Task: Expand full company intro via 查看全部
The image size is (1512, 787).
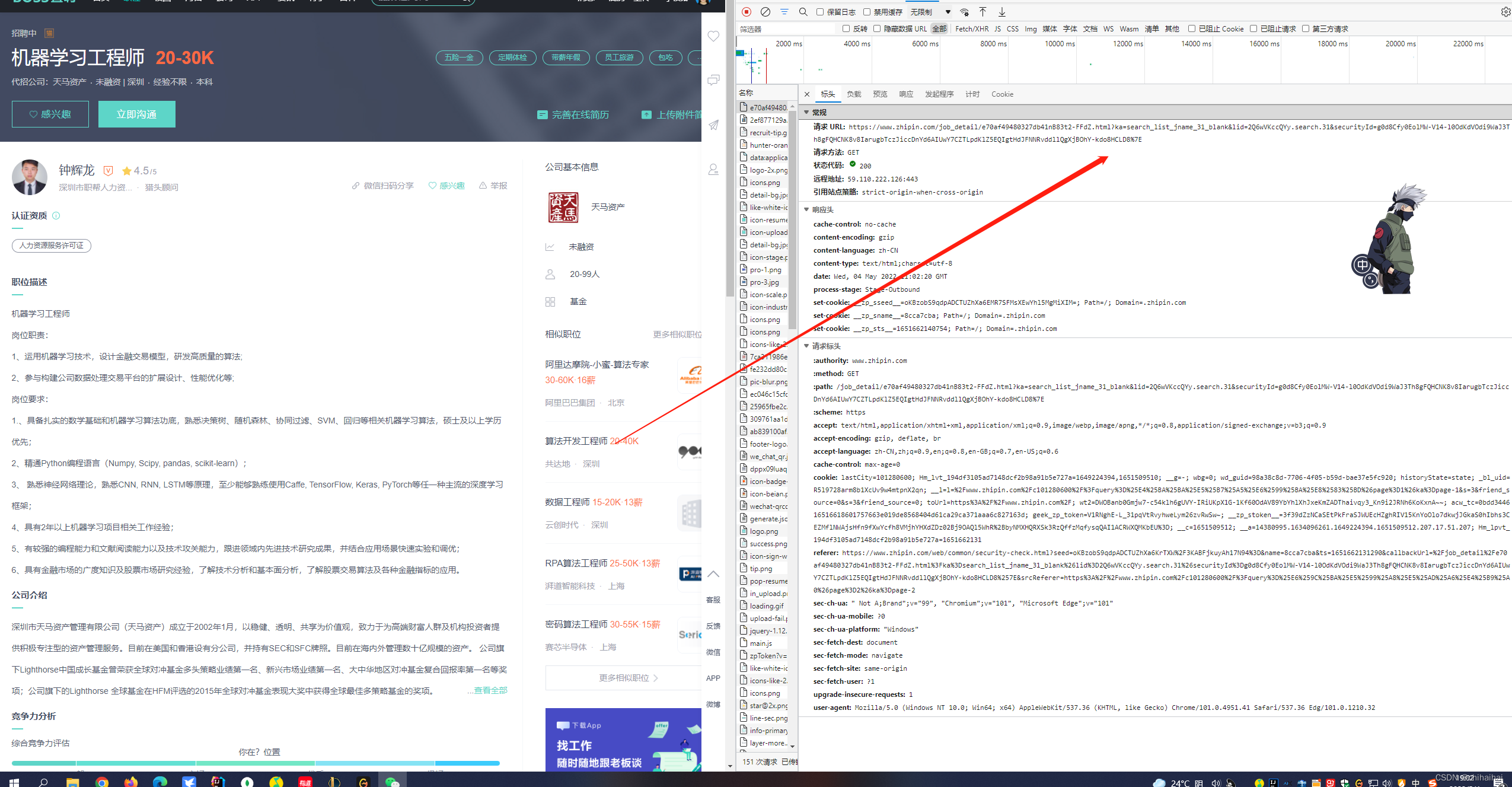Action: pyautogui.click(x=490, y=690)
